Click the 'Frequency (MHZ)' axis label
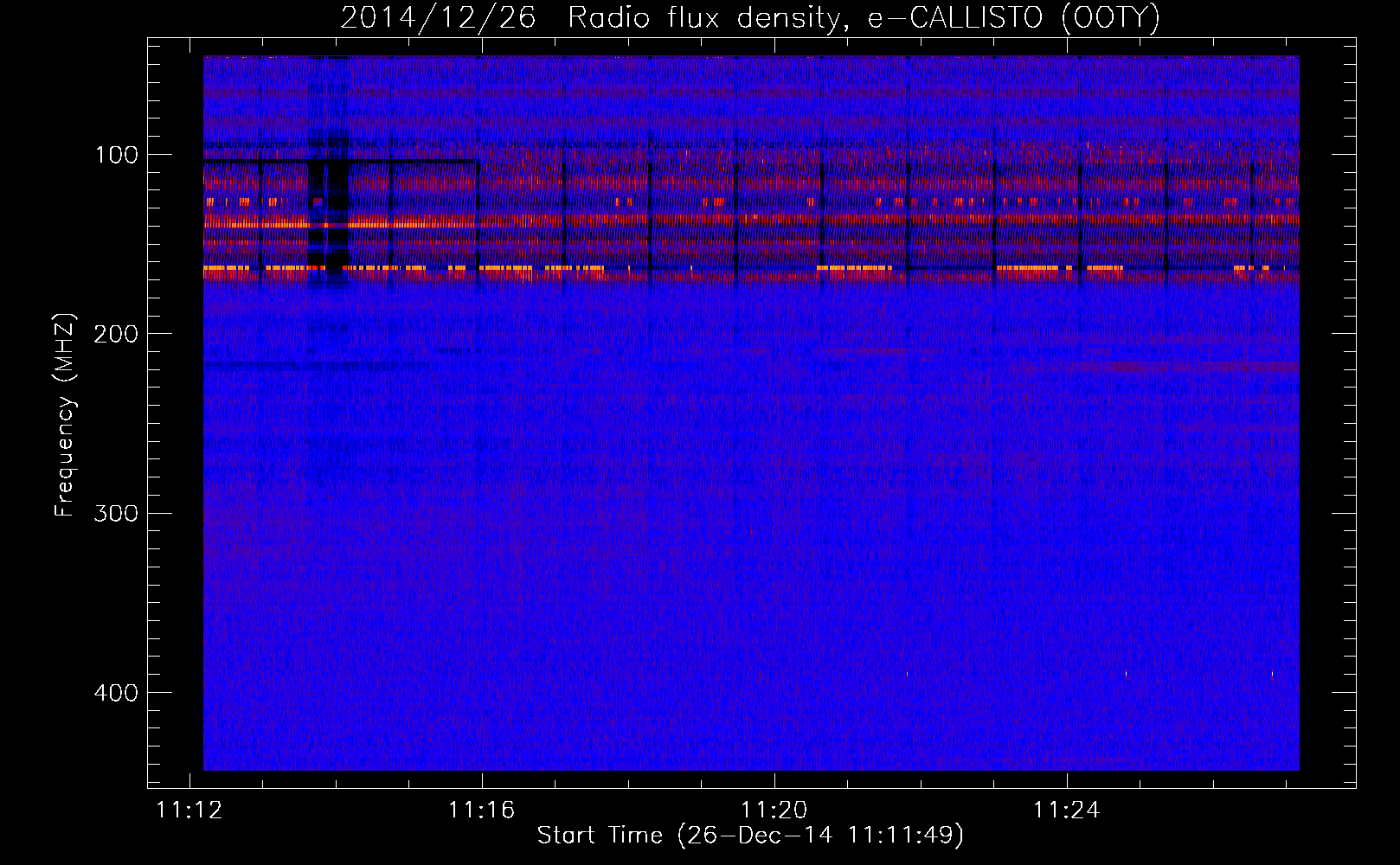Image resolution: width=1400 pixels, height=865 pixels. [x=65, y=415]
